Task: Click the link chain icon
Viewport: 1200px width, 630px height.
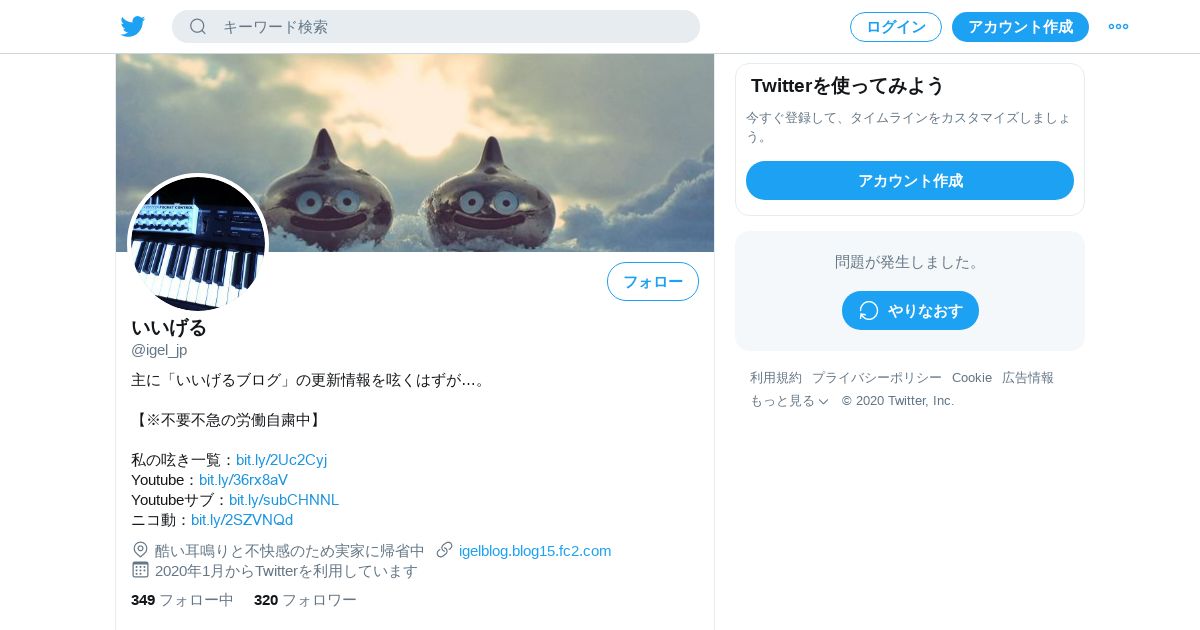Action: (x=445, y=550)
